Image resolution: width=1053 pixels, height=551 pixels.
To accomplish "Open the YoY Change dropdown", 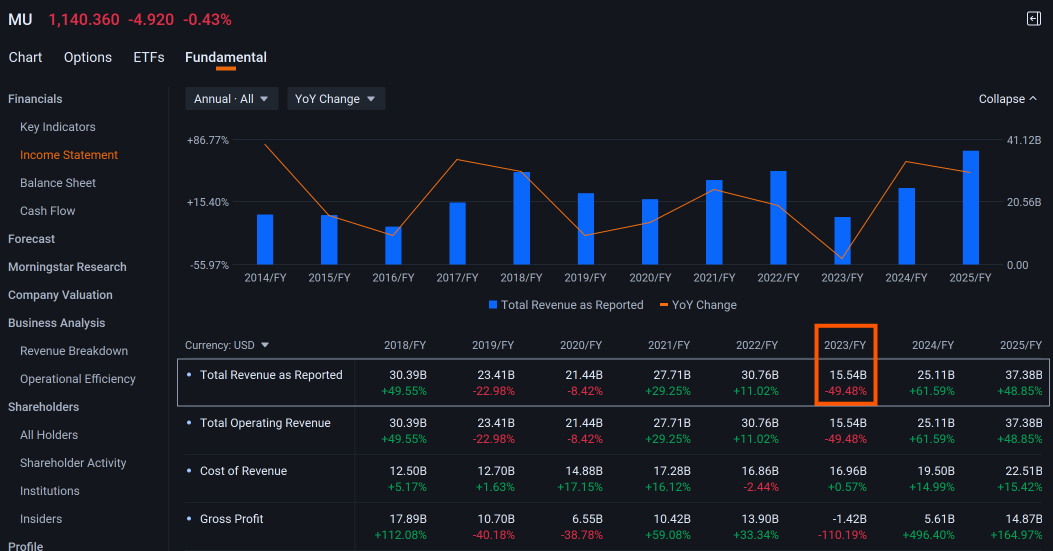I will tap(336, 99).
